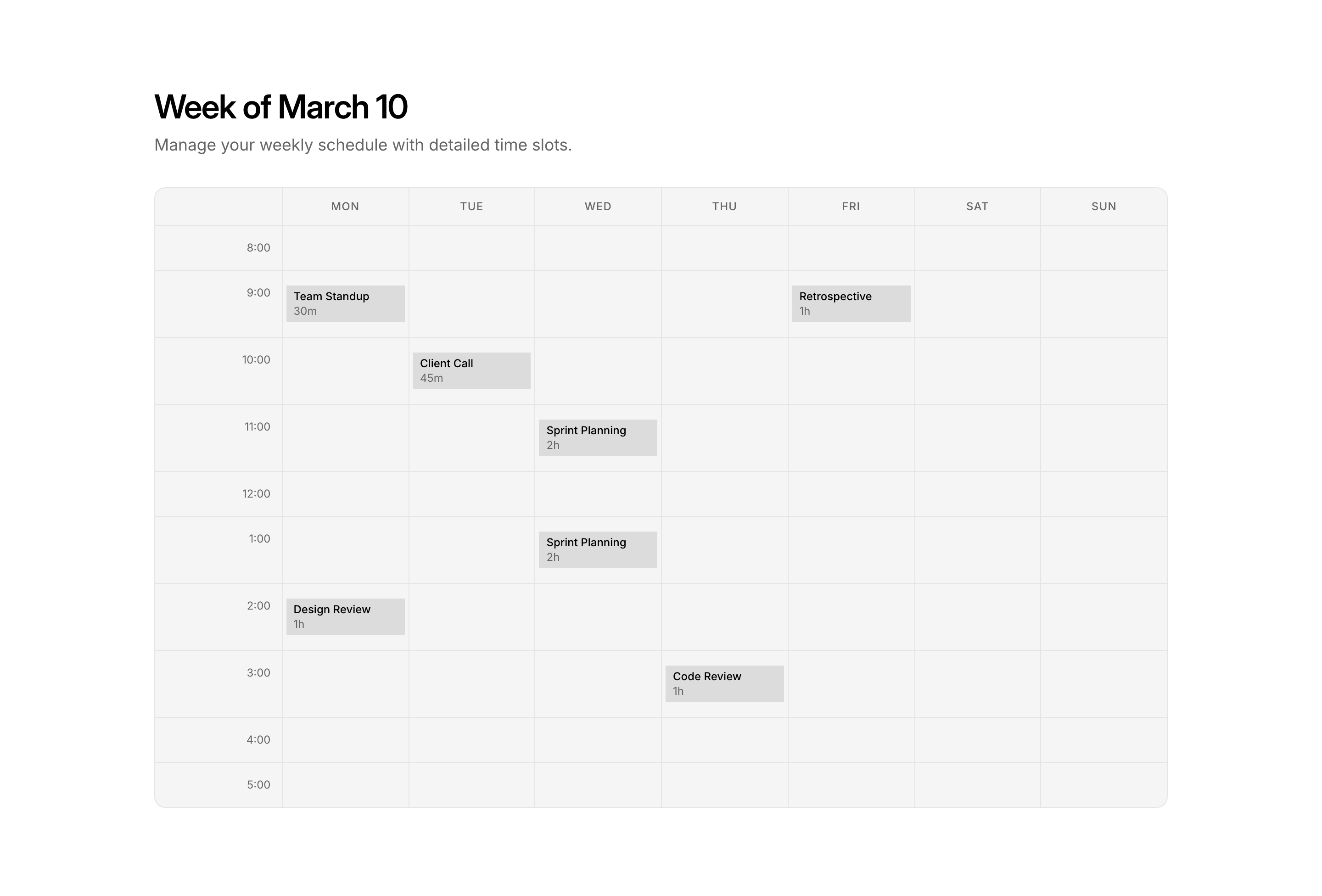
Task: Click the empty Saturday 9:00 slot
Action: 977,304
